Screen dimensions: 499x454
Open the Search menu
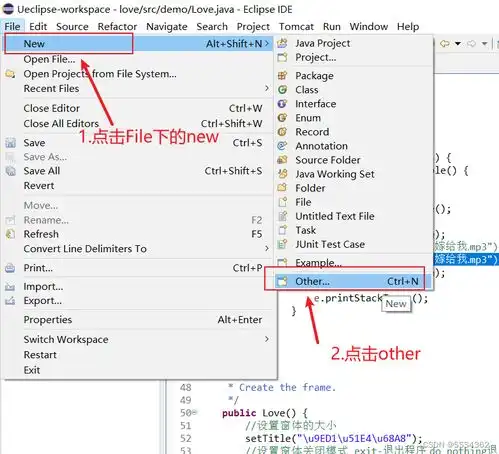tap(212, 26)
